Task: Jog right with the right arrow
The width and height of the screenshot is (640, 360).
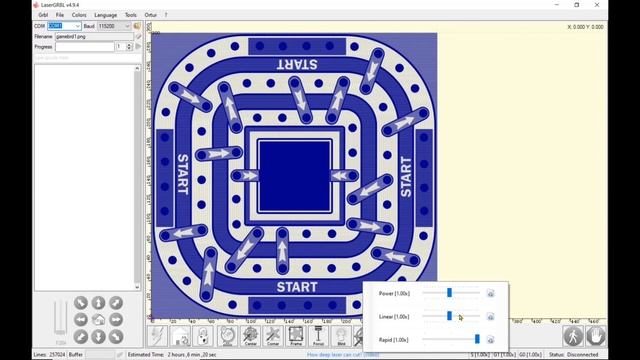Action: (116, 320)
